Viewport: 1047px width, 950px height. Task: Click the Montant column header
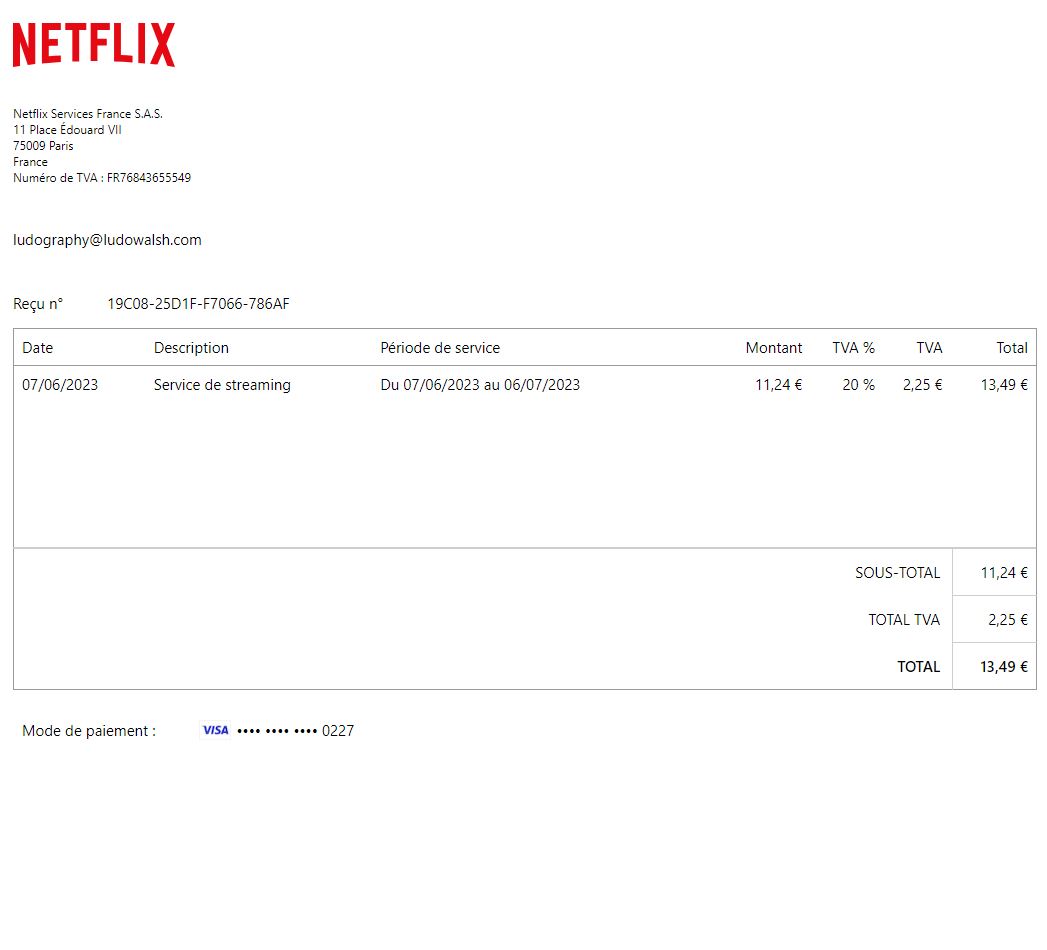pyautogui.click(x=773, y=348)
